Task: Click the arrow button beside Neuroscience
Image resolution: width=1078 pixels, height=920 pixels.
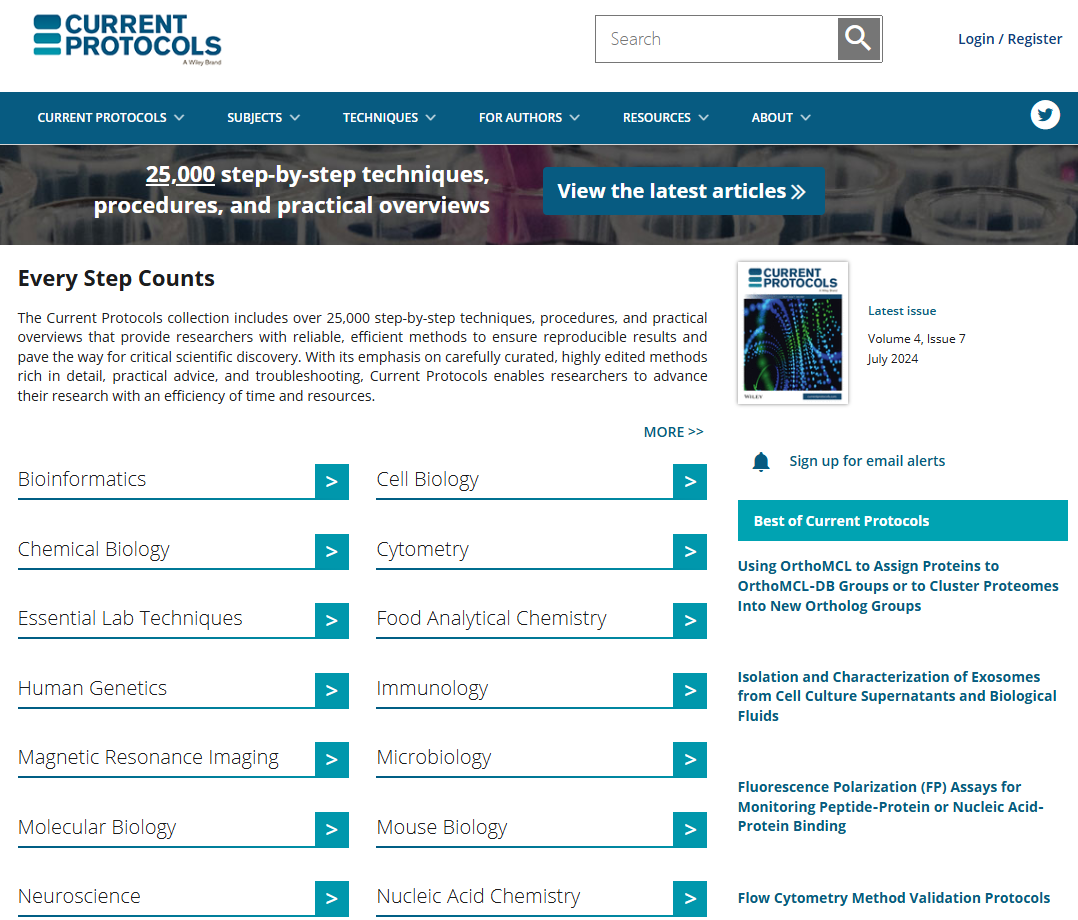Action: (331, 899)
